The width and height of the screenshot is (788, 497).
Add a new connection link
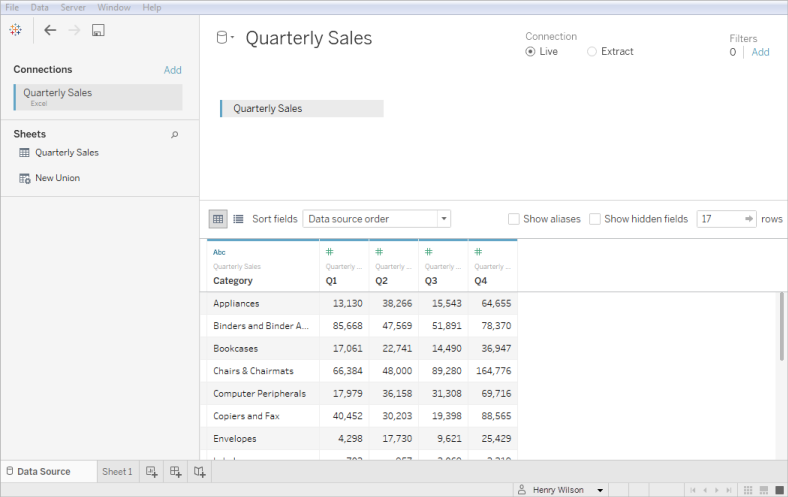point(172,70)
